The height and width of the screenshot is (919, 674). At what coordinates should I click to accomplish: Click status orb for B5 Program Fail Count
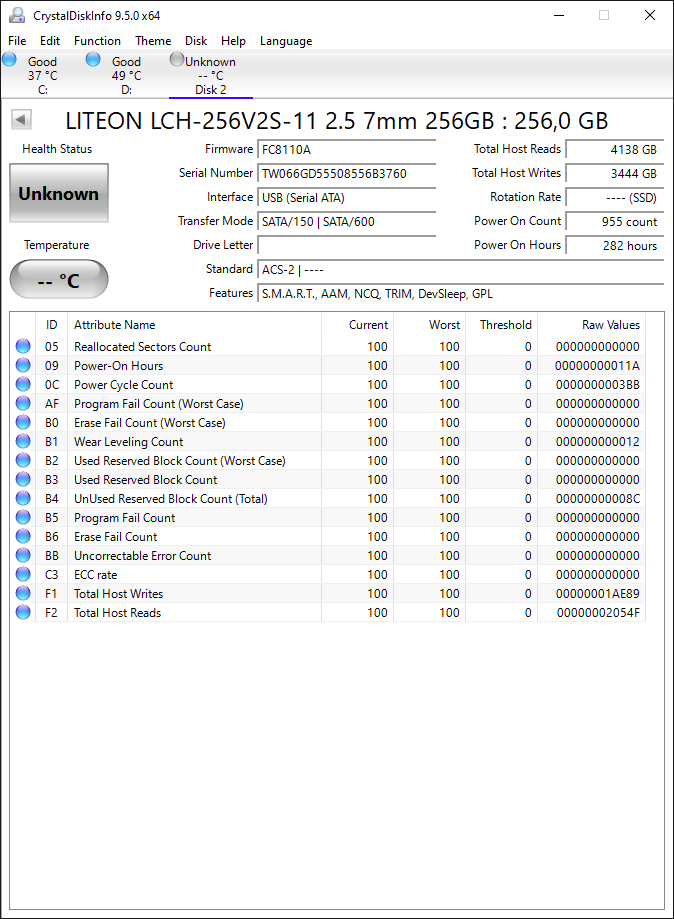pos(23,518)
